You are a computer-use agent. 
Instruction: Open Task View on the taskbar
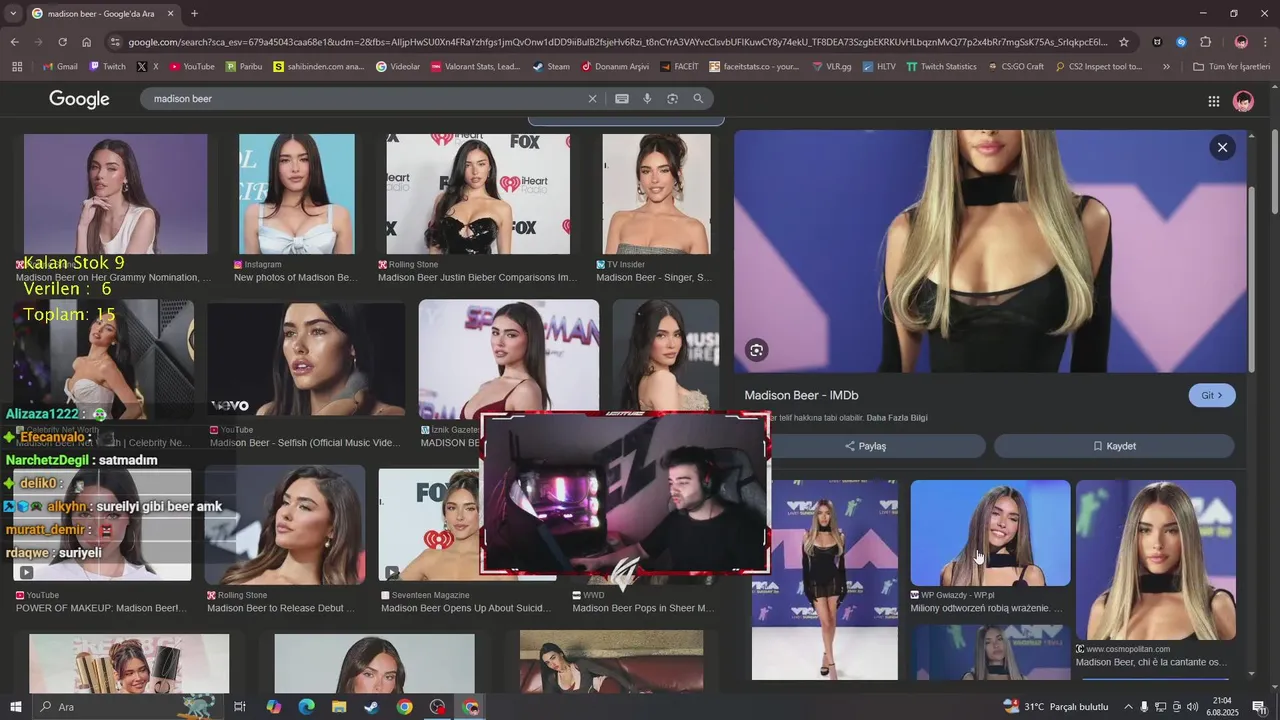[240, 707]
